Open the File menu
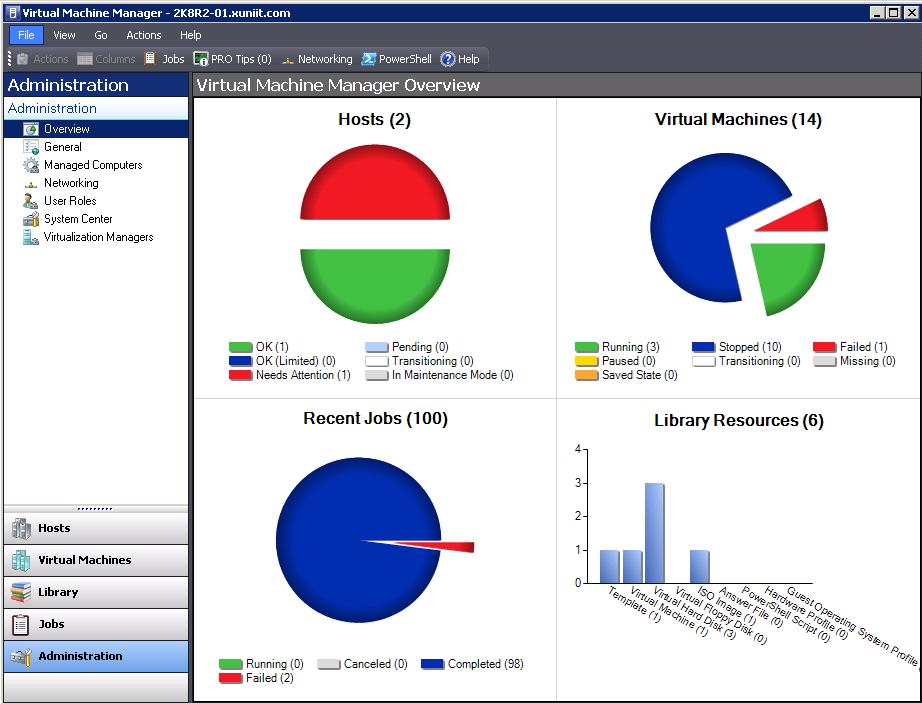Image resolution: width=922 pixels, height=704 pixels. tap(26, 35)
